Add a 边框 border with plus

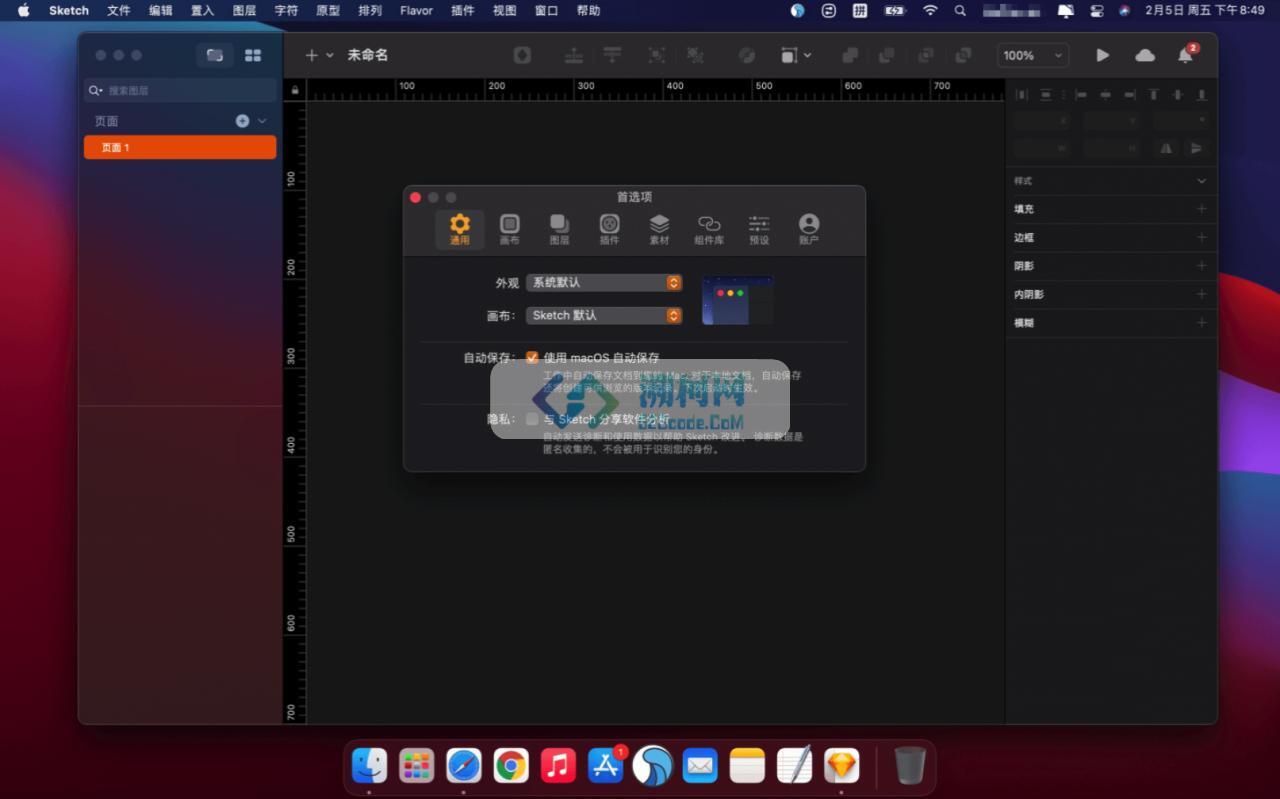tap(1202, 238)
